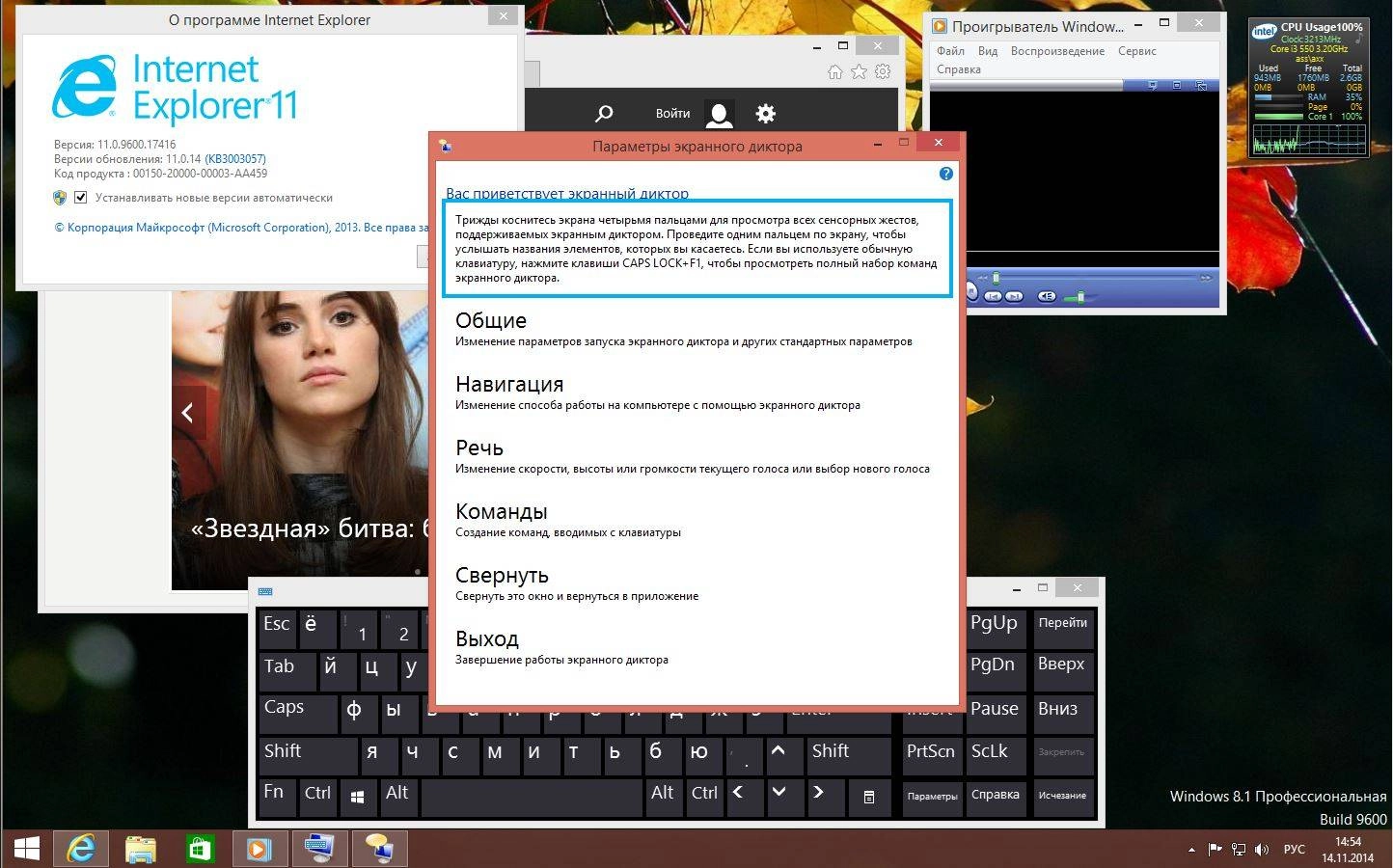Open the KB3003057 update link in About IE

tap(235, 159)
